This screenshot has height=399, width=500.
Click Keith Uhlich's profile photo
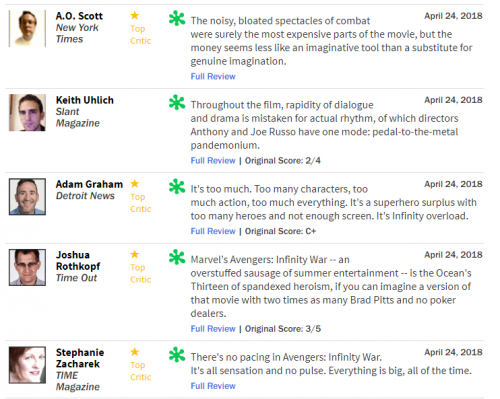point(27,112)
